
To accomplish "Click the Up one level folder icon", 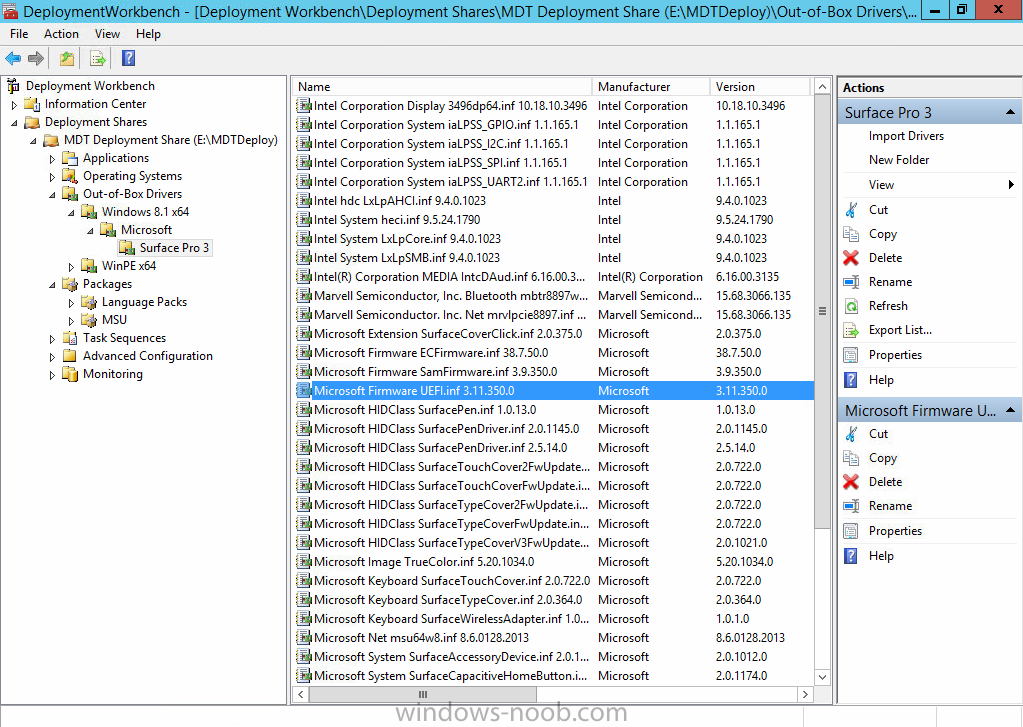I will [67, 59].
